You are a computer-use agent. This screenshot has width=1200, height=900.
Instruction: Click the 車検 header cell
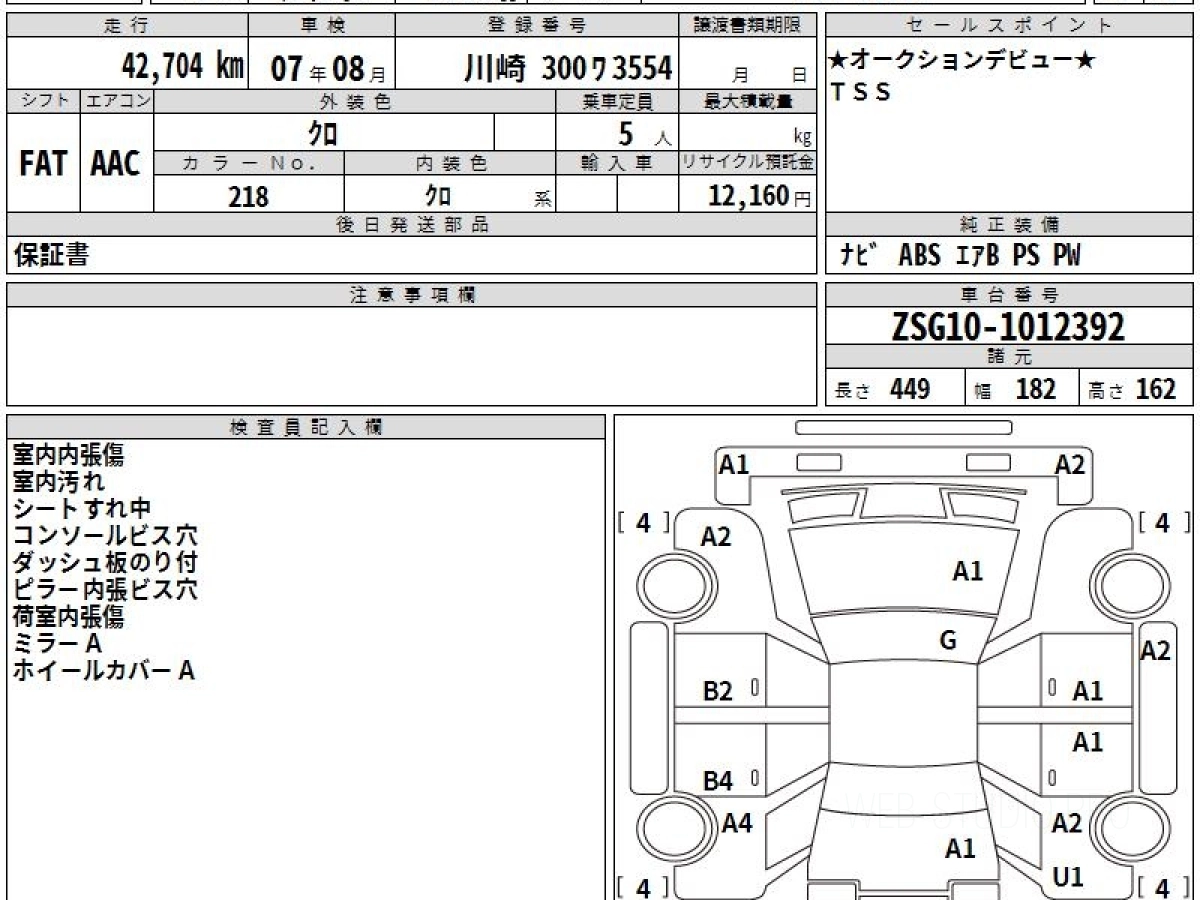click(321, 26)
